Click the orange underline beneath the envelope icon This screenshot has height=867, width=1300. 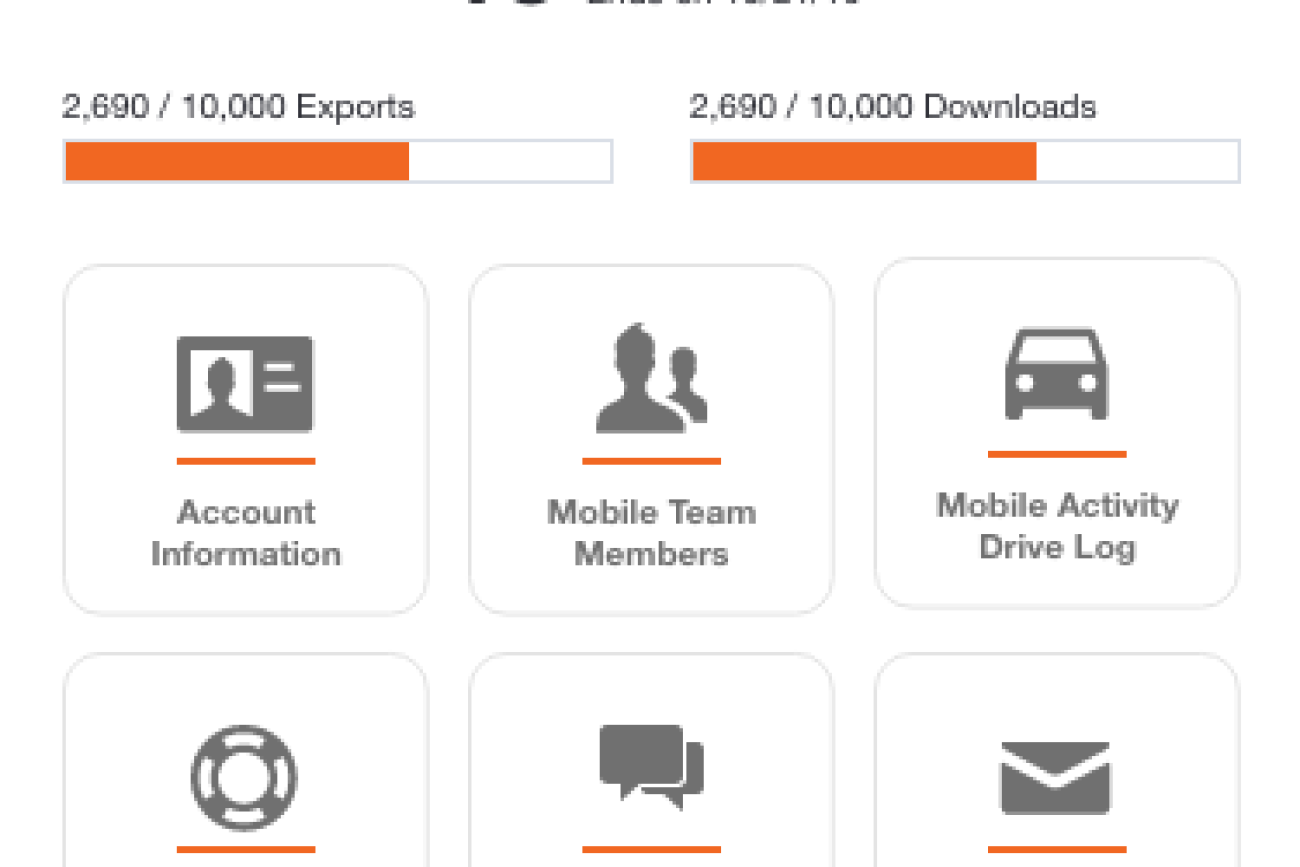1056,849
